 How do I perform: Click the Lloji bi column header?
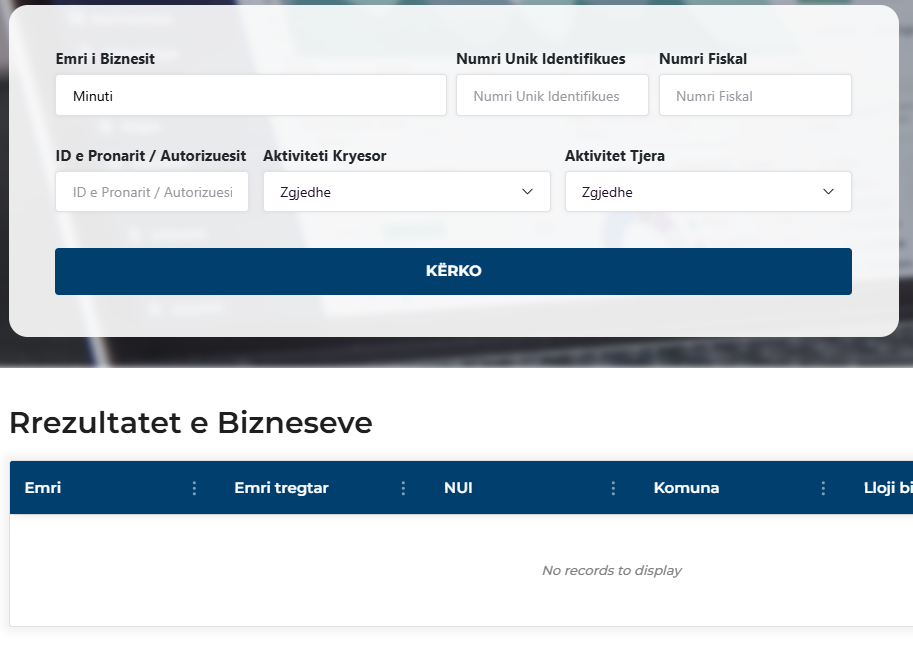point(887,488)
